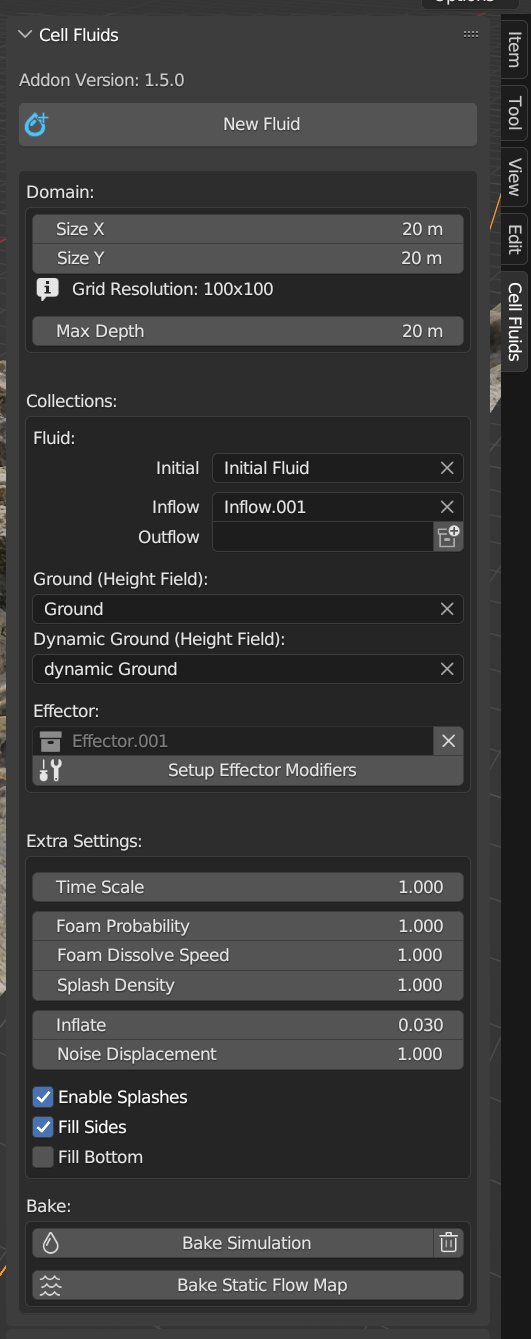Screen dimensions: 531x1339
Task: Click the Foam Dissolve Speed field
Action: pos(248,955)
